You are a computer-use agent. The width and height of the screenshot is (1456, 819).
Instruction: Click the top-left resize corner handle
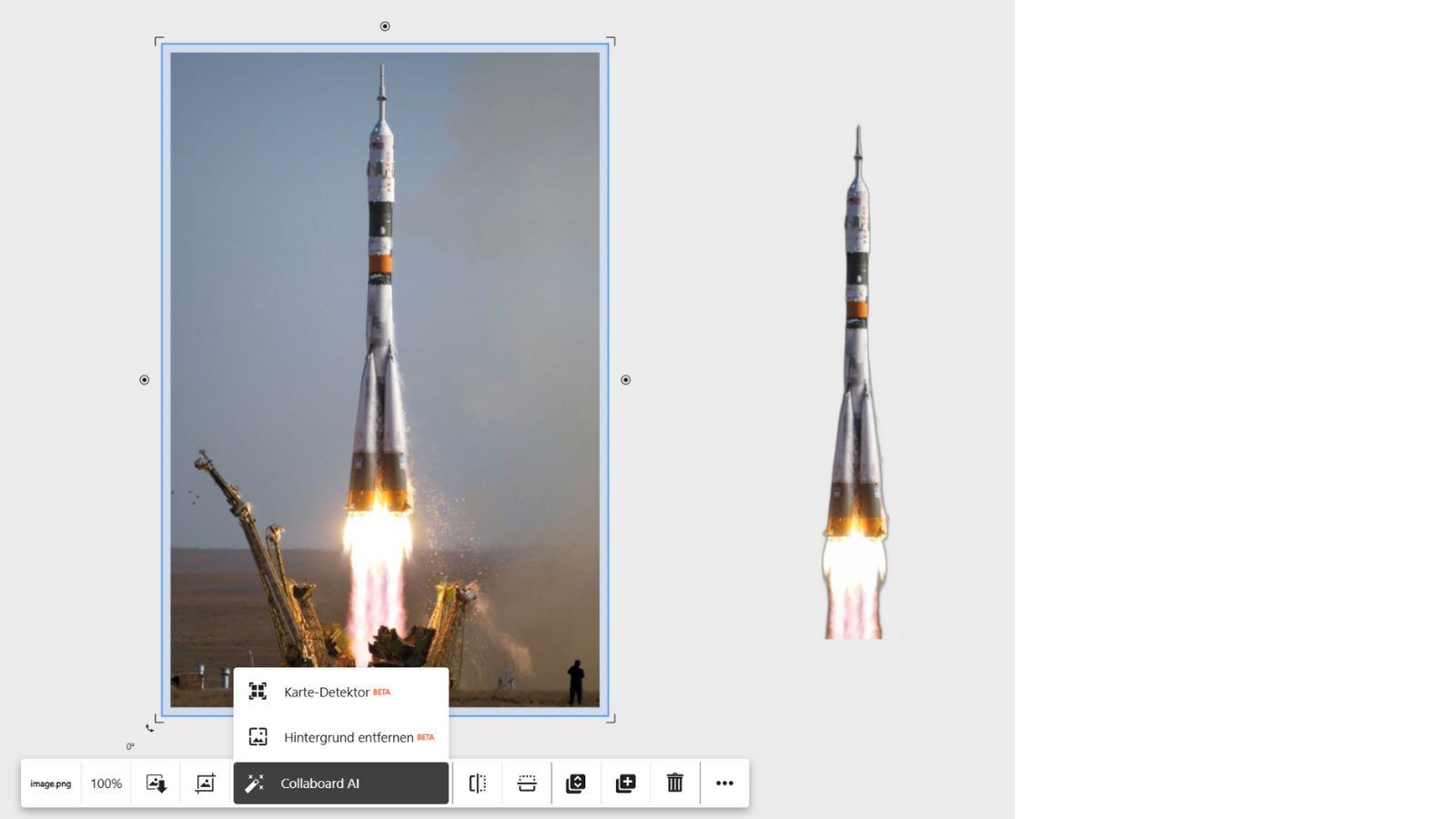[158, 41]
